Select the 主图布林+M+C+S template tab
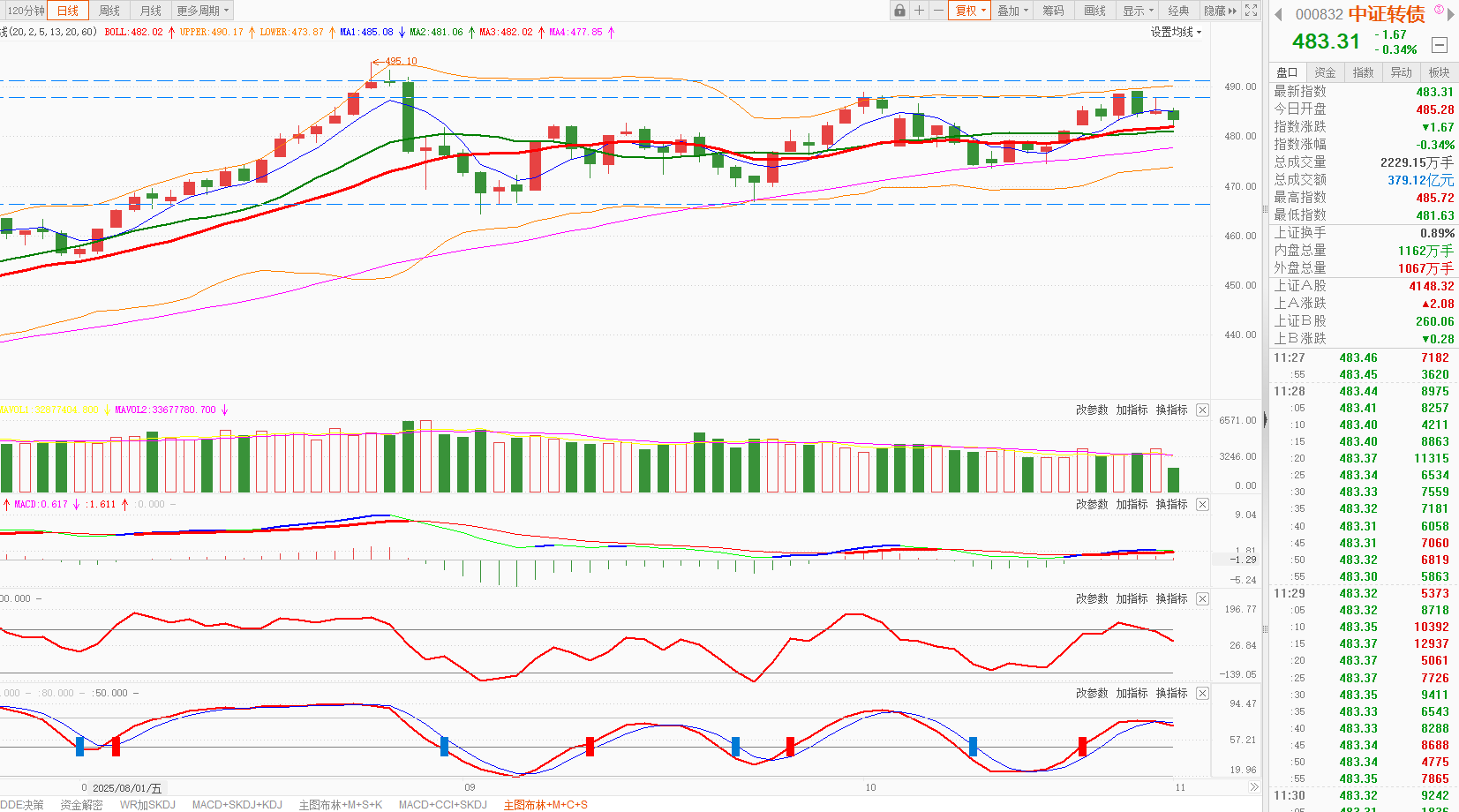This screenshot has width=1459, height=812. [x=545, y=804]
